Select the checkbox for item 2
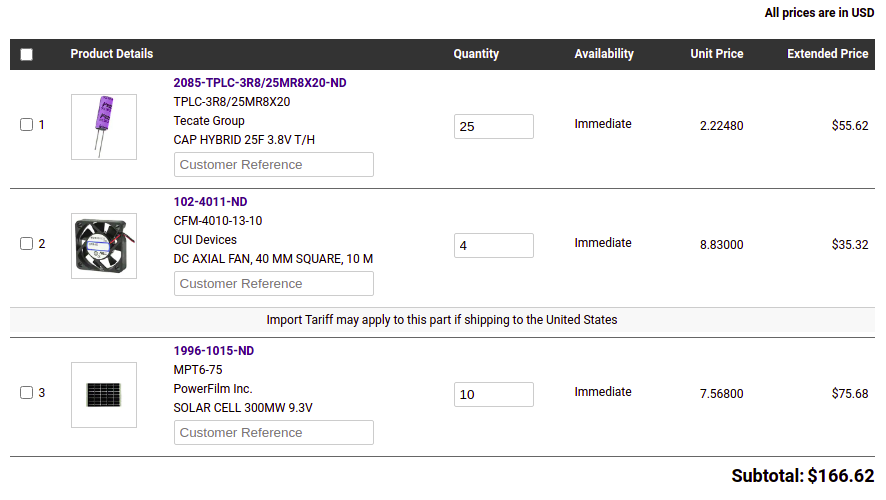Image resolution: width=886 pixels, height=500 pixels. point(27,244)
